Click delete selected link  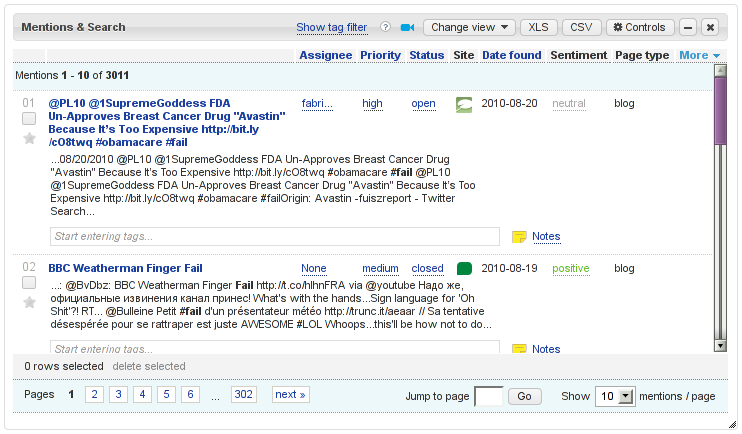[x=149, y=366]
